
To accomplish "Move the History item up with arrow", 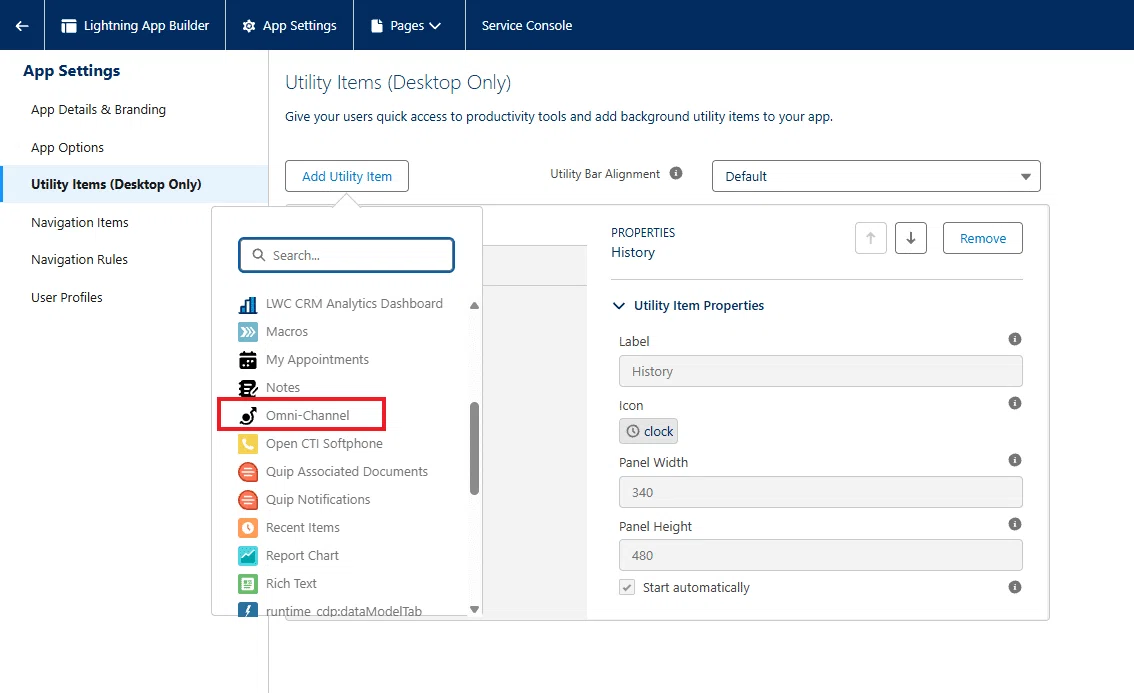I will coord(871,238).
